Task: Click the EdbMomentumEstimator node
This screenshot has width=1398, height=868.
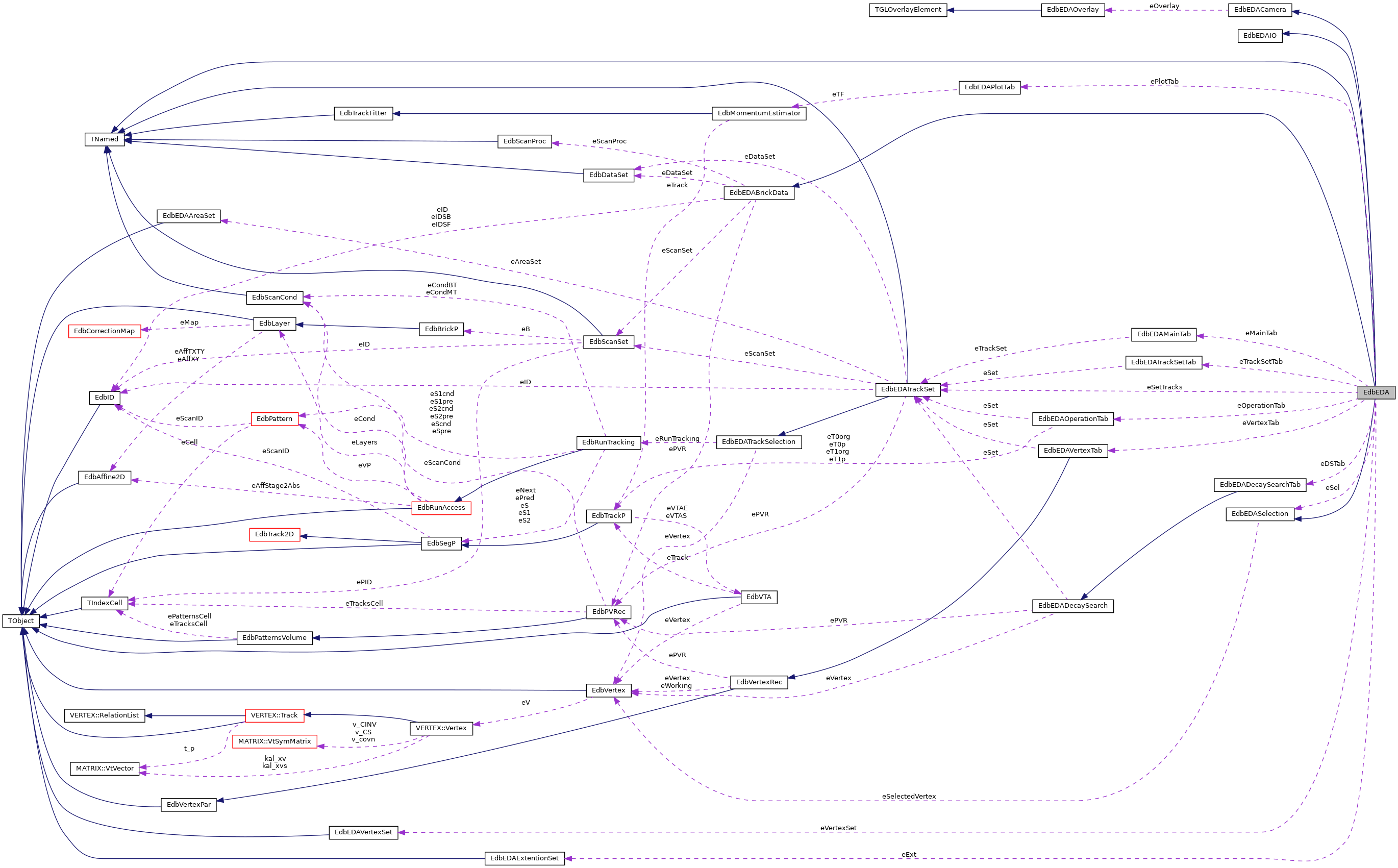Action: [759, 114]
